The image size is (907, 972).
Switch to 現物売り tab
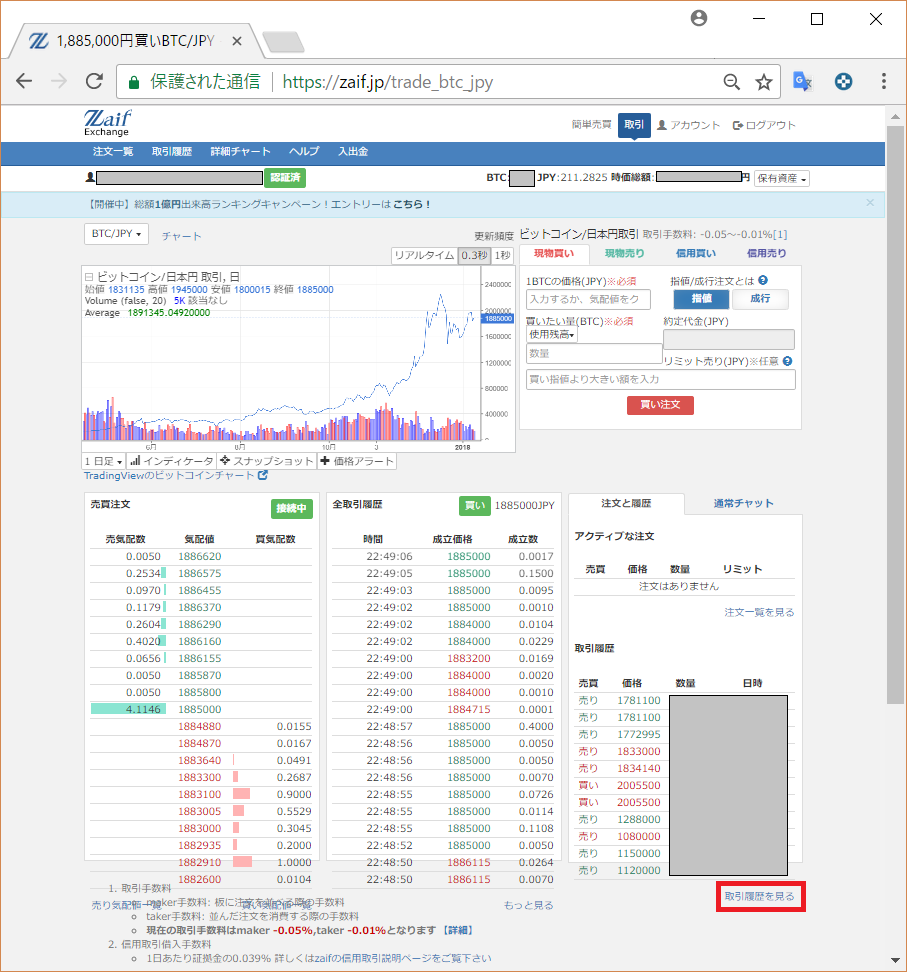[x=624, y=254]
